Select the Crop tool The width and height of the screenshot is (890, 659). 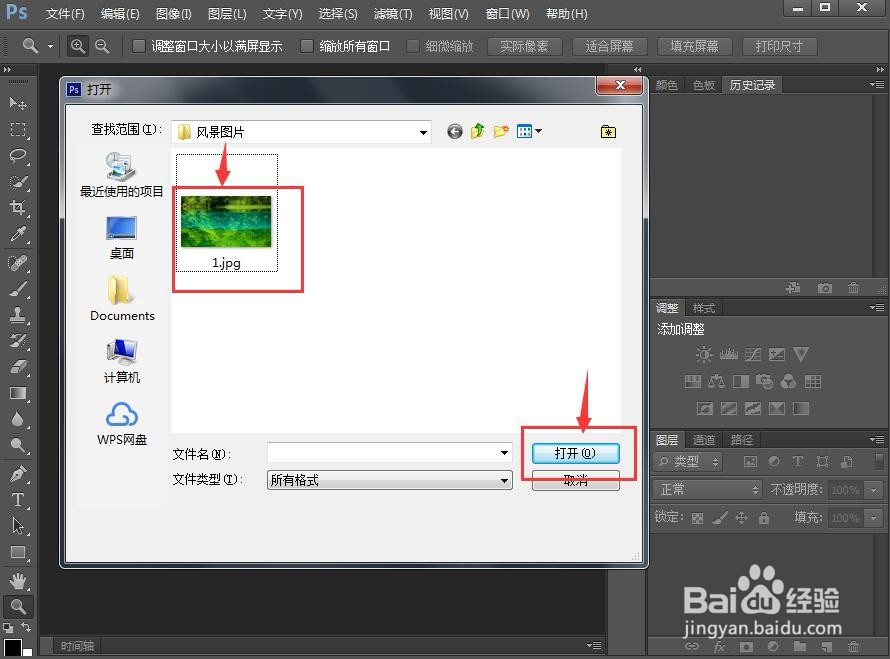point(18,208)
